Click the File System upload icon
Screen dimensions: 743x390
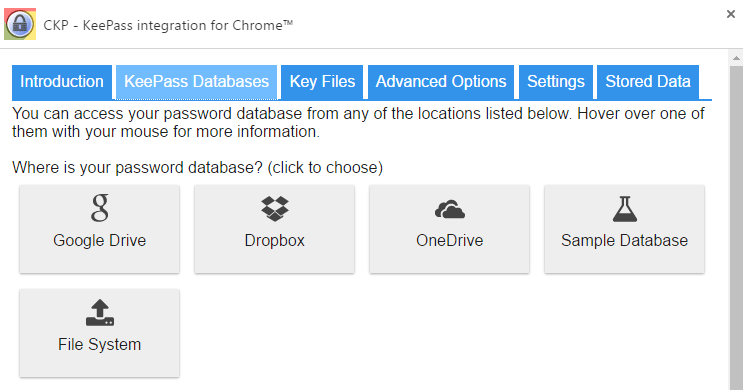[x=100, y=312]
